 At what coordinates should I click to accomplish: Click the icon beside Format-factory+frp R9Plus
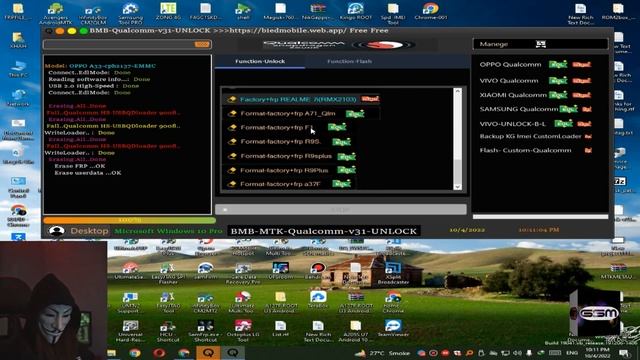pyautogui.click(x=232, y=170)
